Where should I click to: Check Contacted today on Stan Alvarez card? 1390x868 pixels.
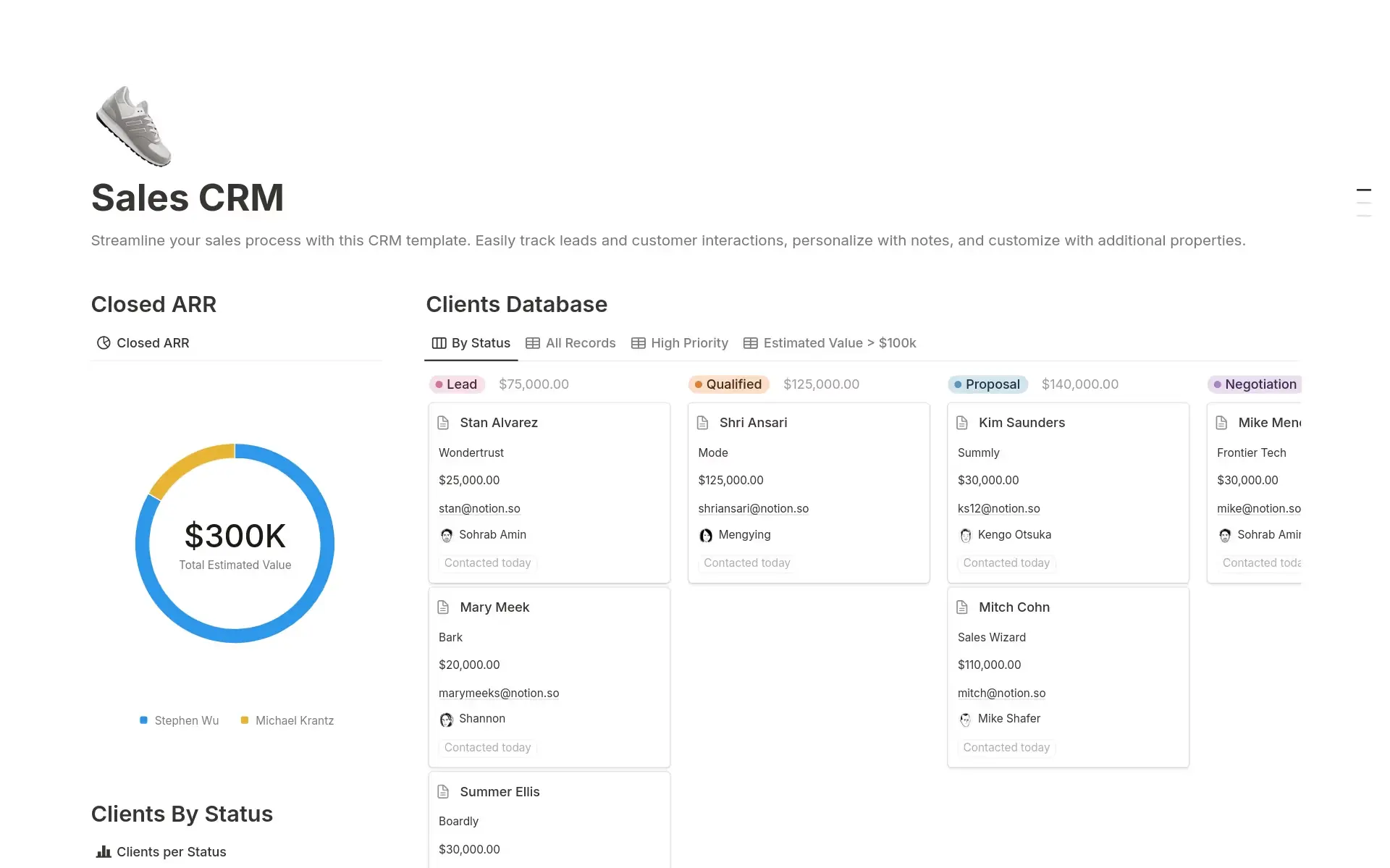[486, 562]
